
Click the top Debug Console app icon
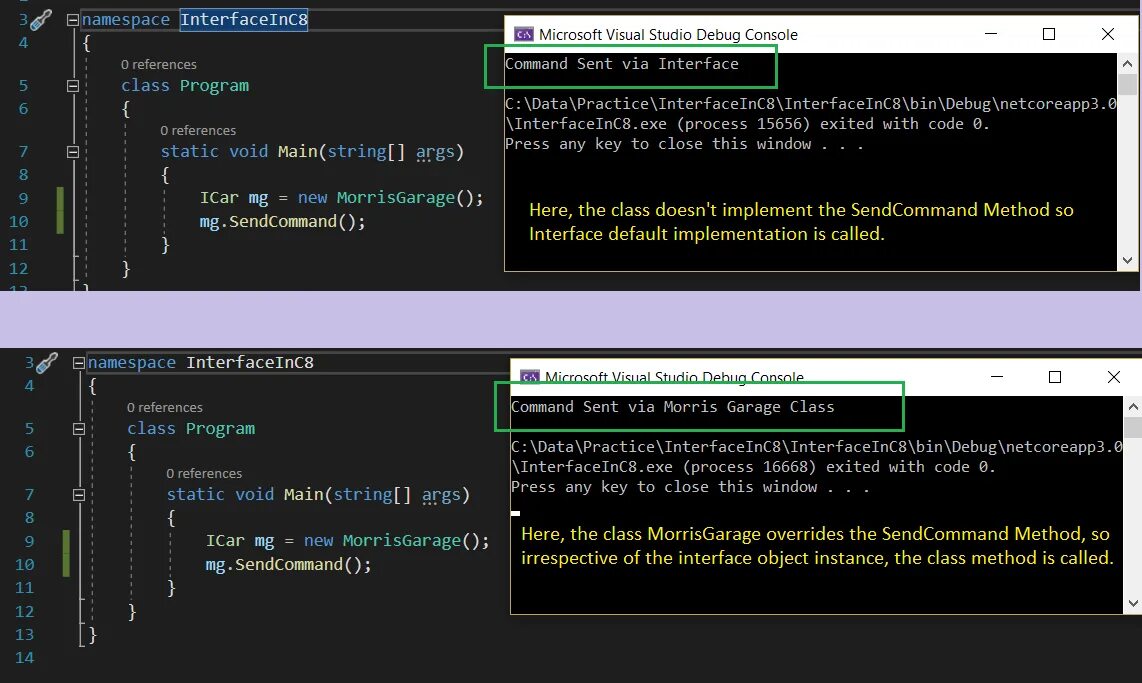[524, 34]
